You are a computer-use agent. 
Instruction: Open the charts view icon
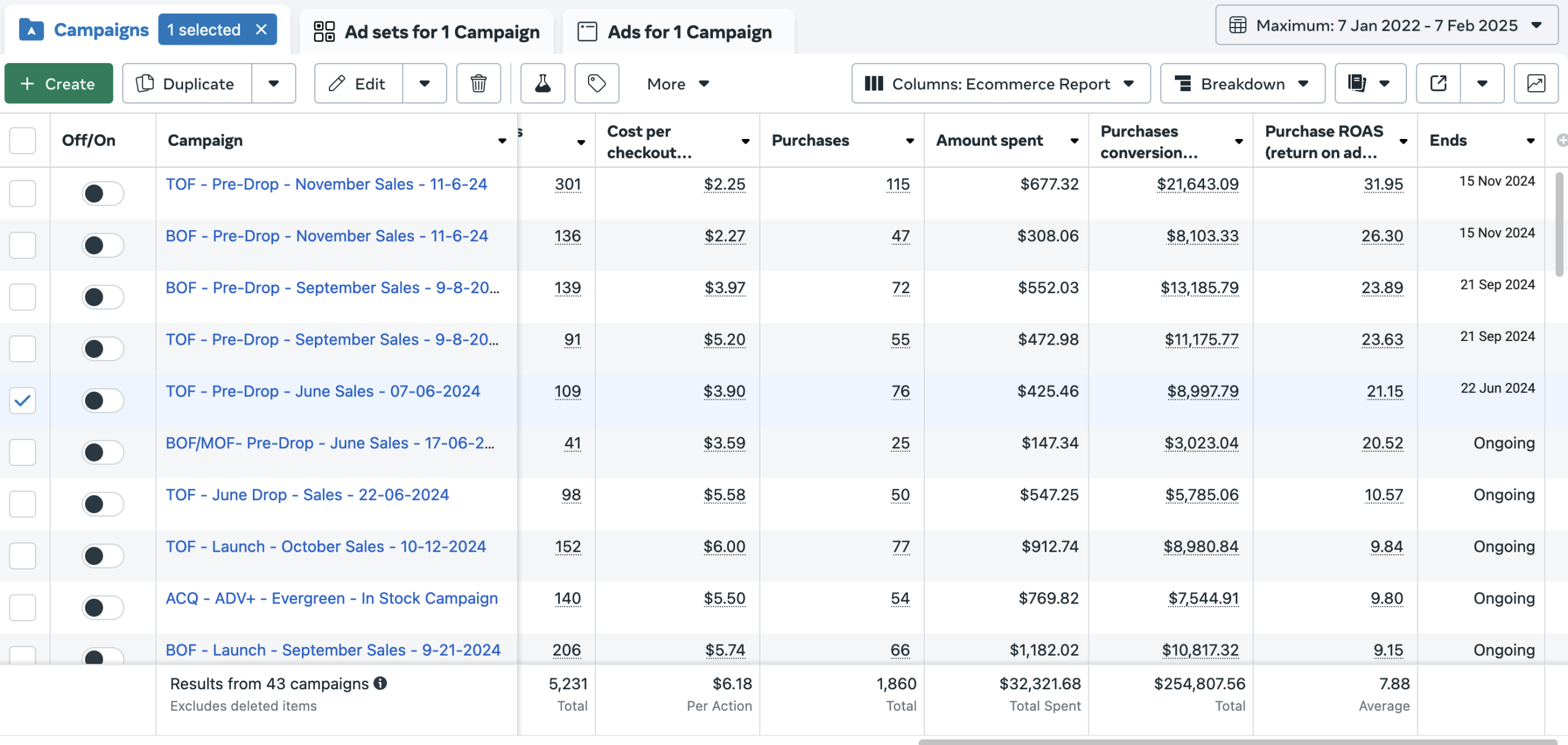(1536, 83)
